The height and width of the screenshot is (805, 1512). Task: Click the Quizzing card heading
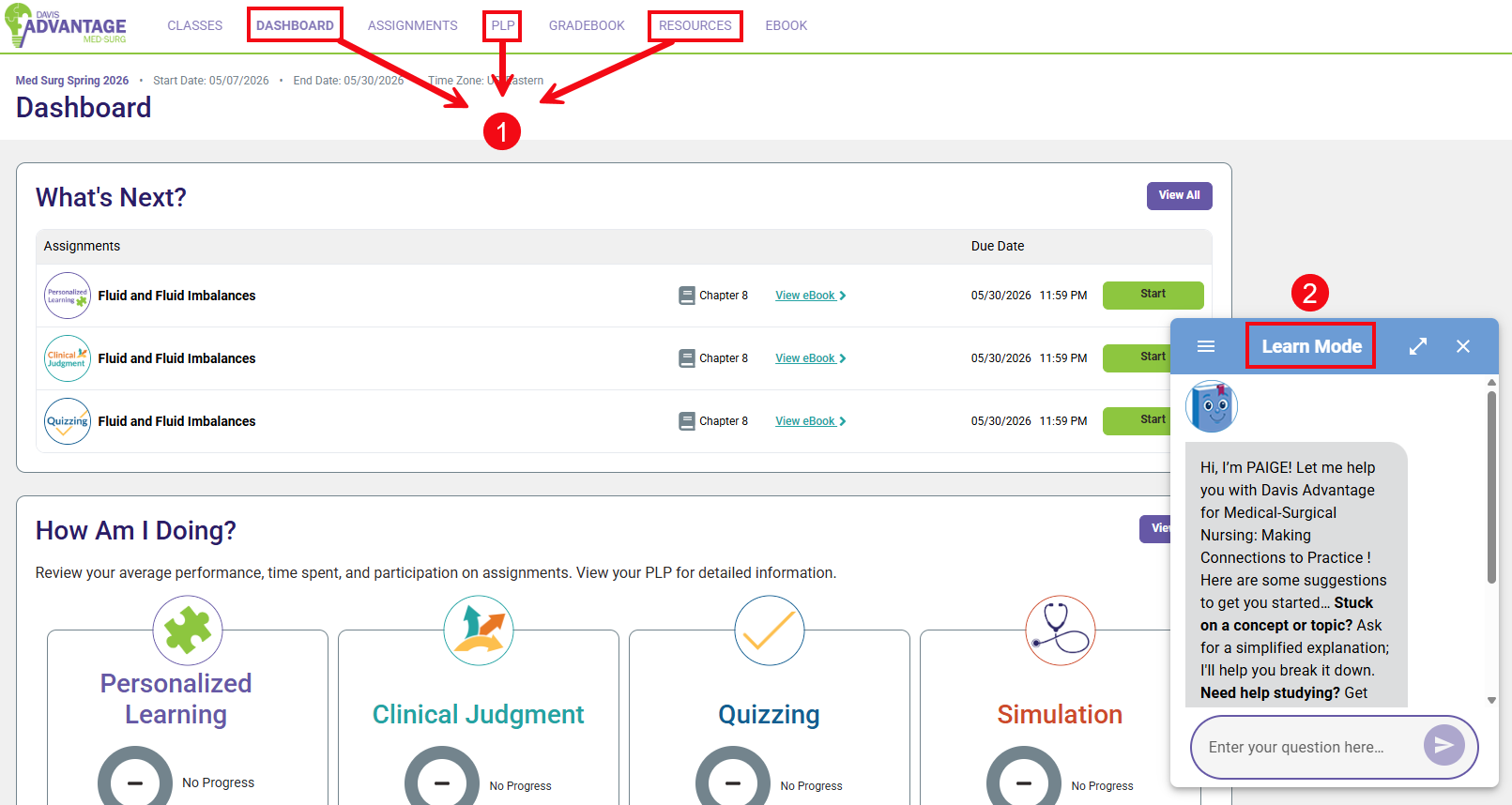pyautogui.click(x=769, y=714)
